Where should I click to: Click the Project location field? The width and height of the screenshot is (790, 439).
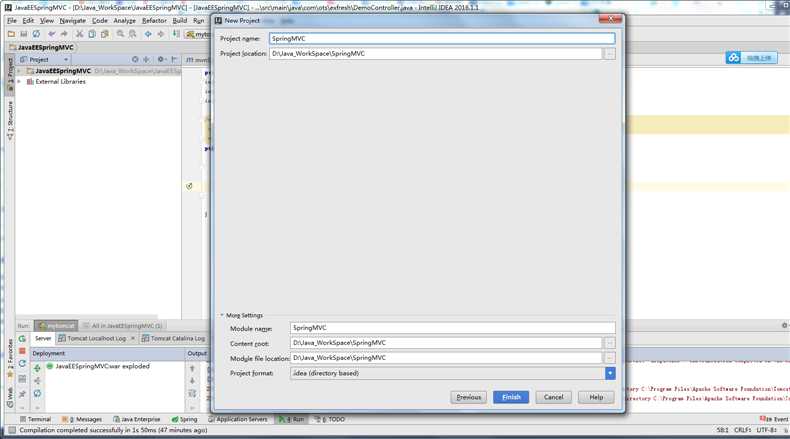(x=436, y=53)
